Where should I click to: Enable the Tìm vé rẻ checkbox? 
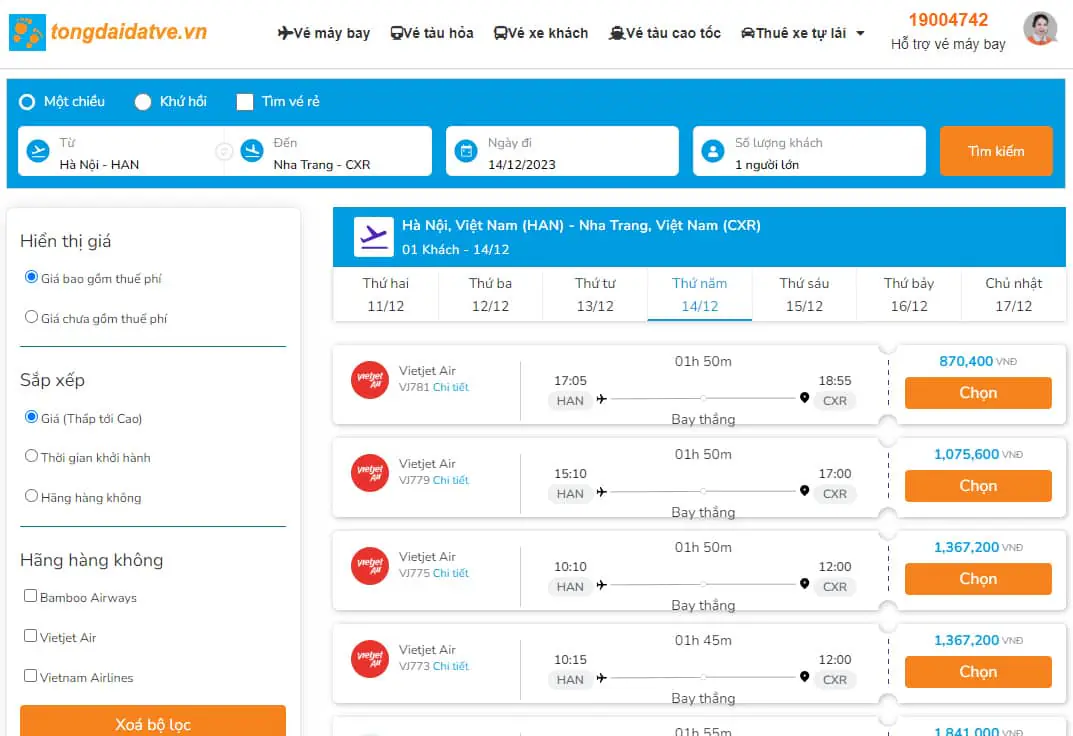coord(245,102)
